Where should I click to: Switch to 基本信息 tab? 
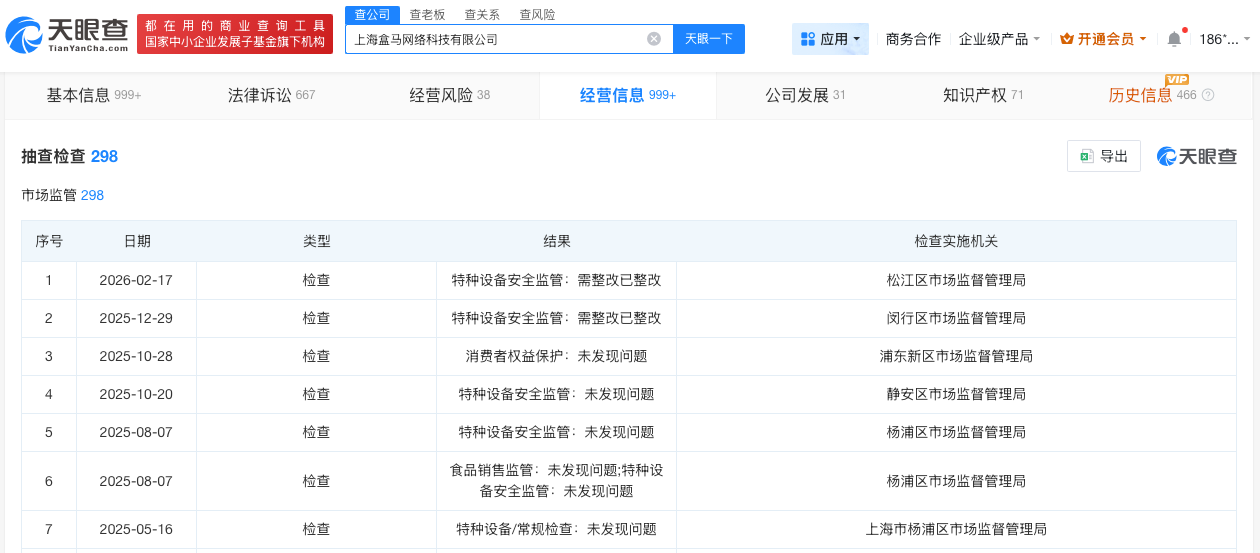click(x=94, y=96)
